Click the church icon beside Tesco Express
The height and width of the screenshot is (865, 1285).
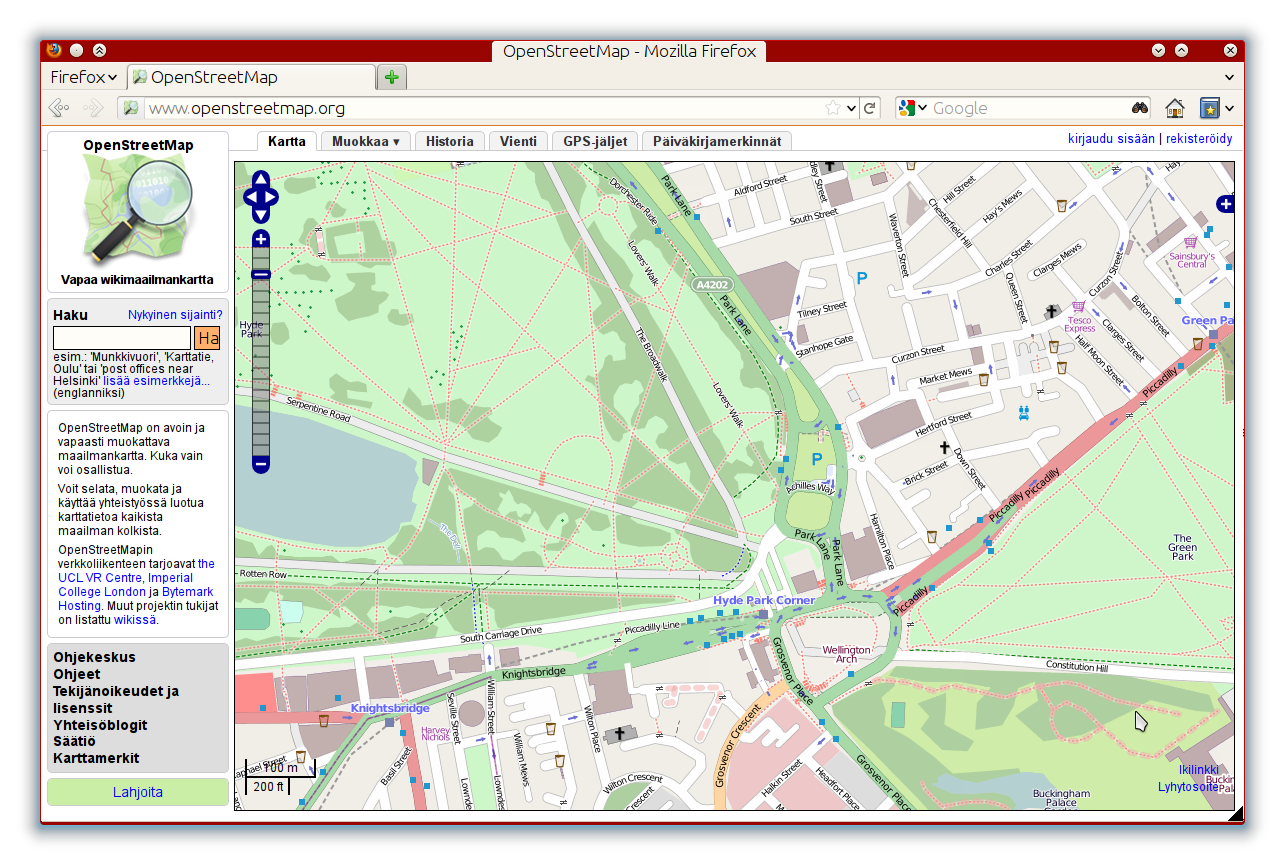[1050, 312]
